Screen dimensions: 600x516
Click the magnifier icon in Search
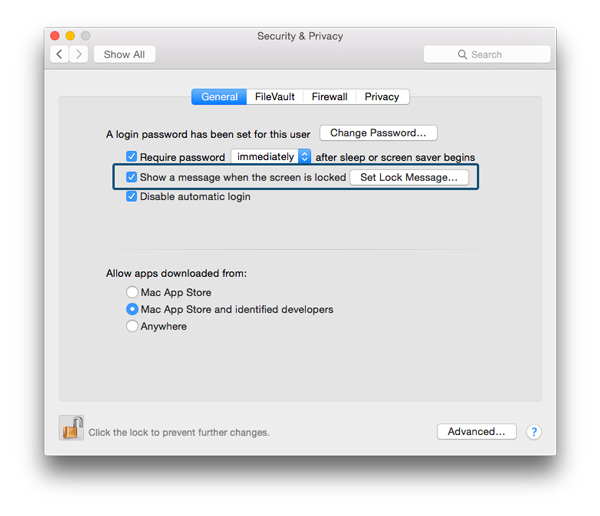pyautogui.click(x=462, y=54)
